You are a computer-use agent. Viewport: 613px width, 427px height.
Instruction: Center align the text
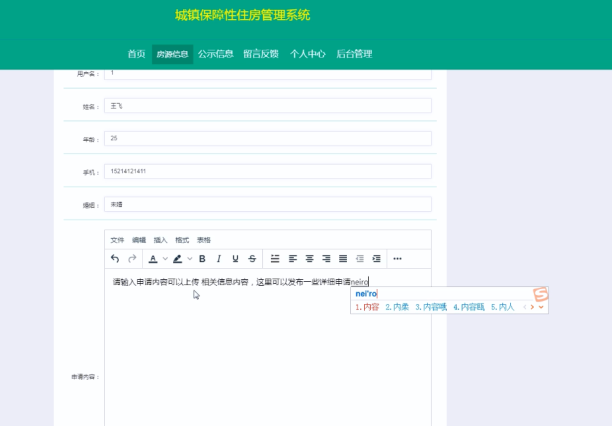310,259
